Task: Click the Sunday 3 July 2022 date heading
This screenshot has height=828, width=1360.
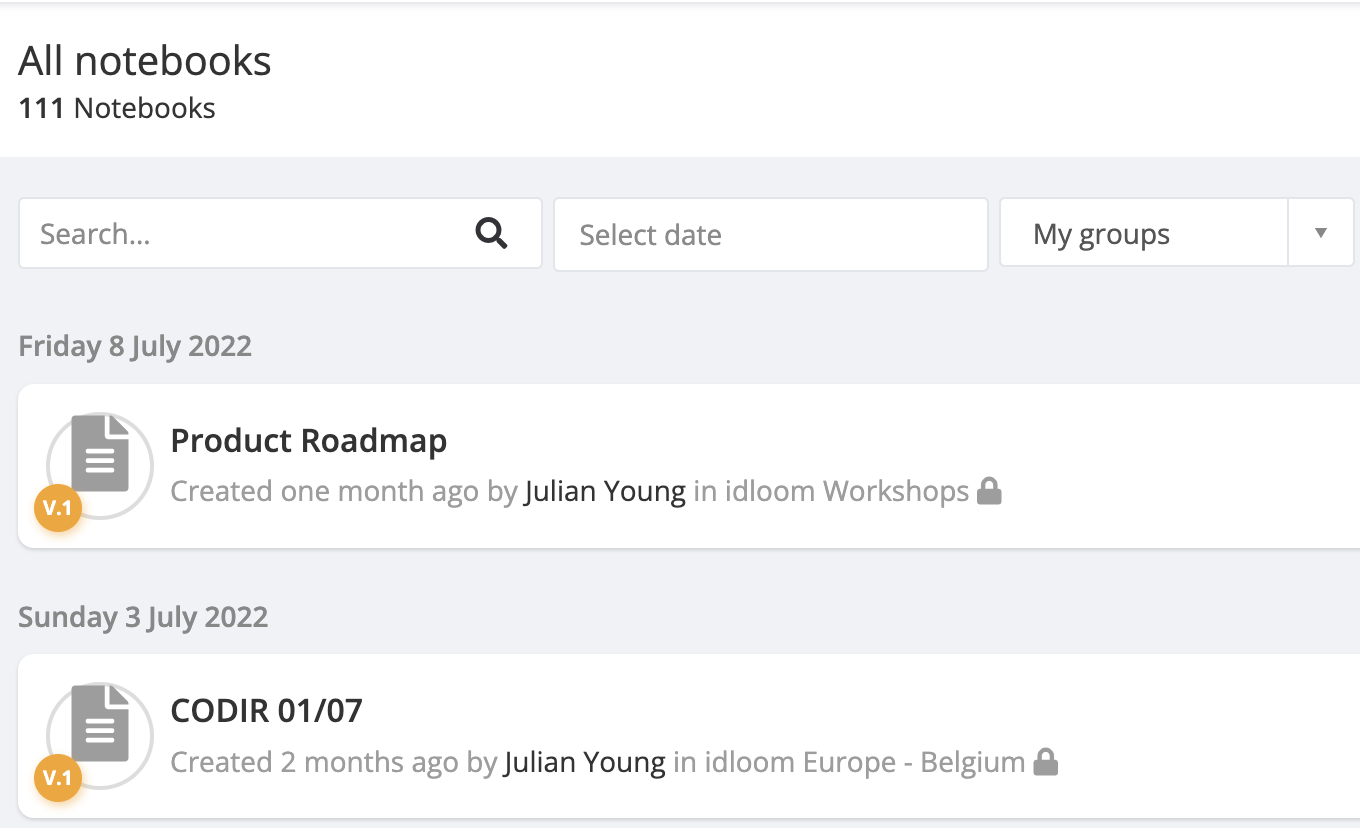Action: point(143,617)
